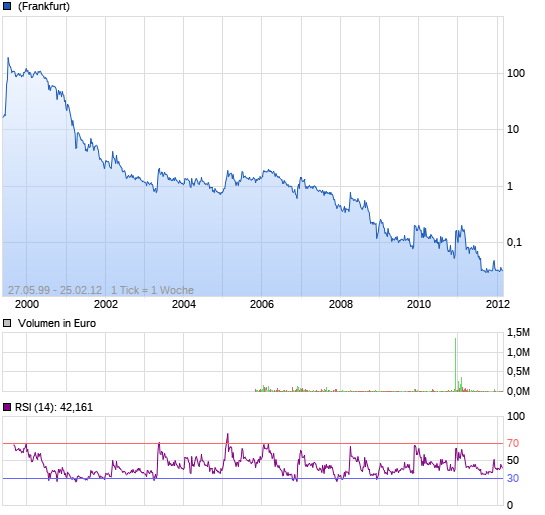The image size is (545, 515).
Task: Click the 0,1 price axis label
Action: click(x=514, y=242)
